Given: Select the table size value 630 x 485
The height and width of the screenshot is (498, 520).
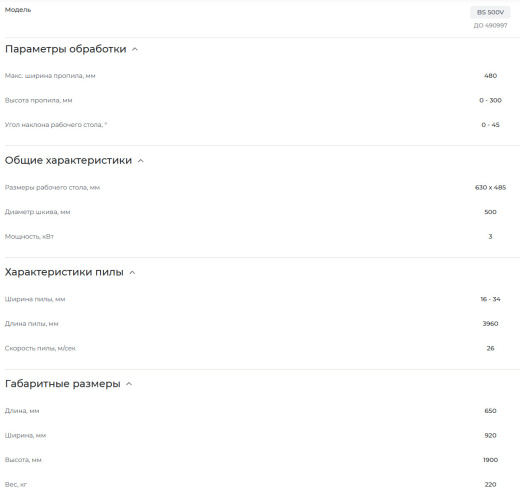Looking at the screenshot, I should tap(490, 187).
